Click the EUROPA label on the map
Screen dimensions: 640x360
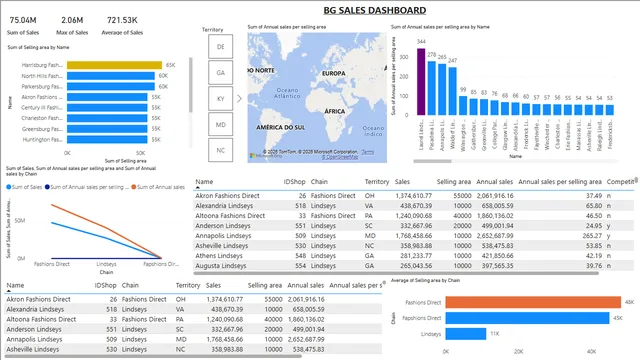333,73
